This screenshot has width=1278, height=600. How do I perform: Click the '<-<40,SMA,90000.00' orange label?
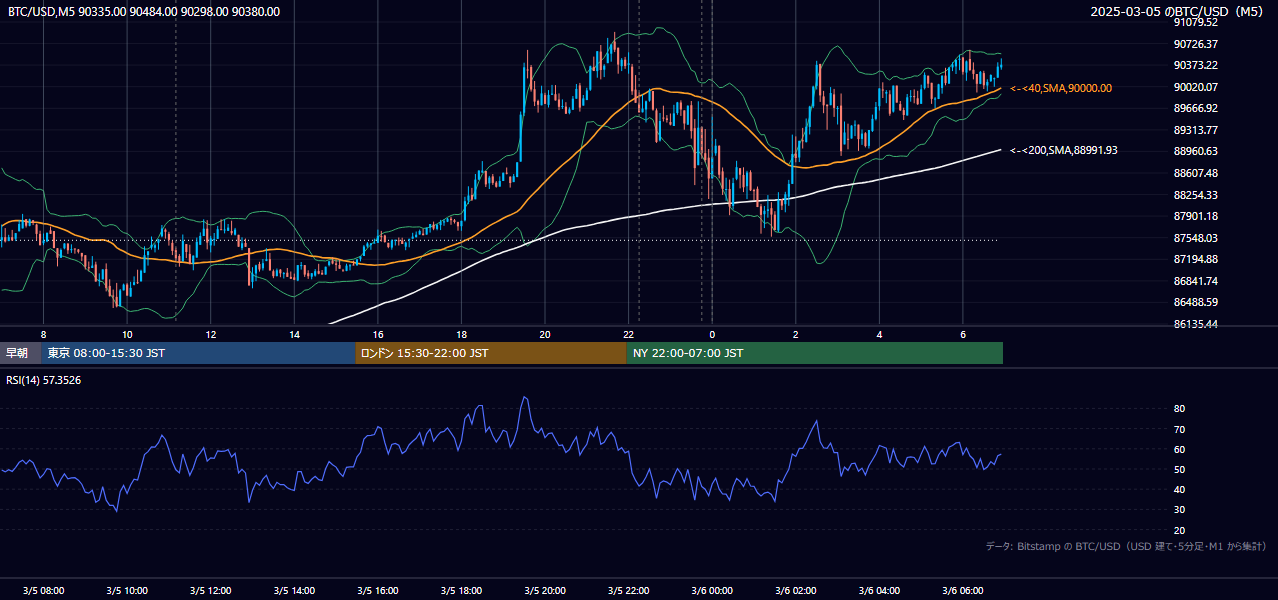coord(1061,88)
